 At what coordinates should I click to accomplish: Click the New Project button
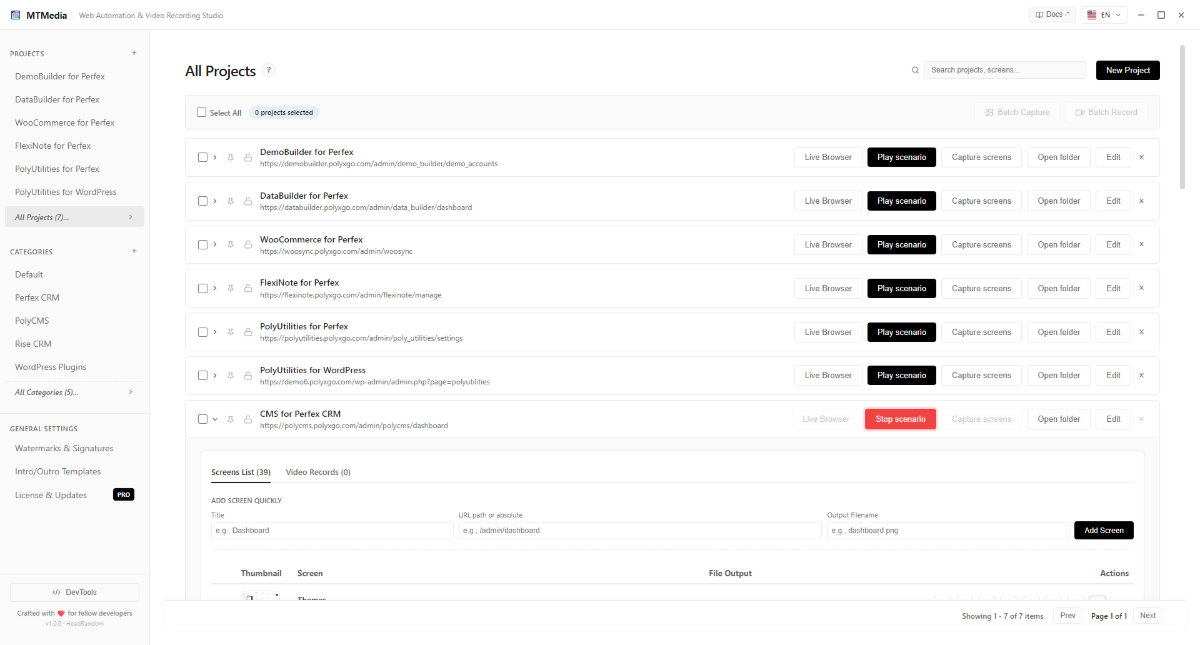click(x=1128, y=70)
